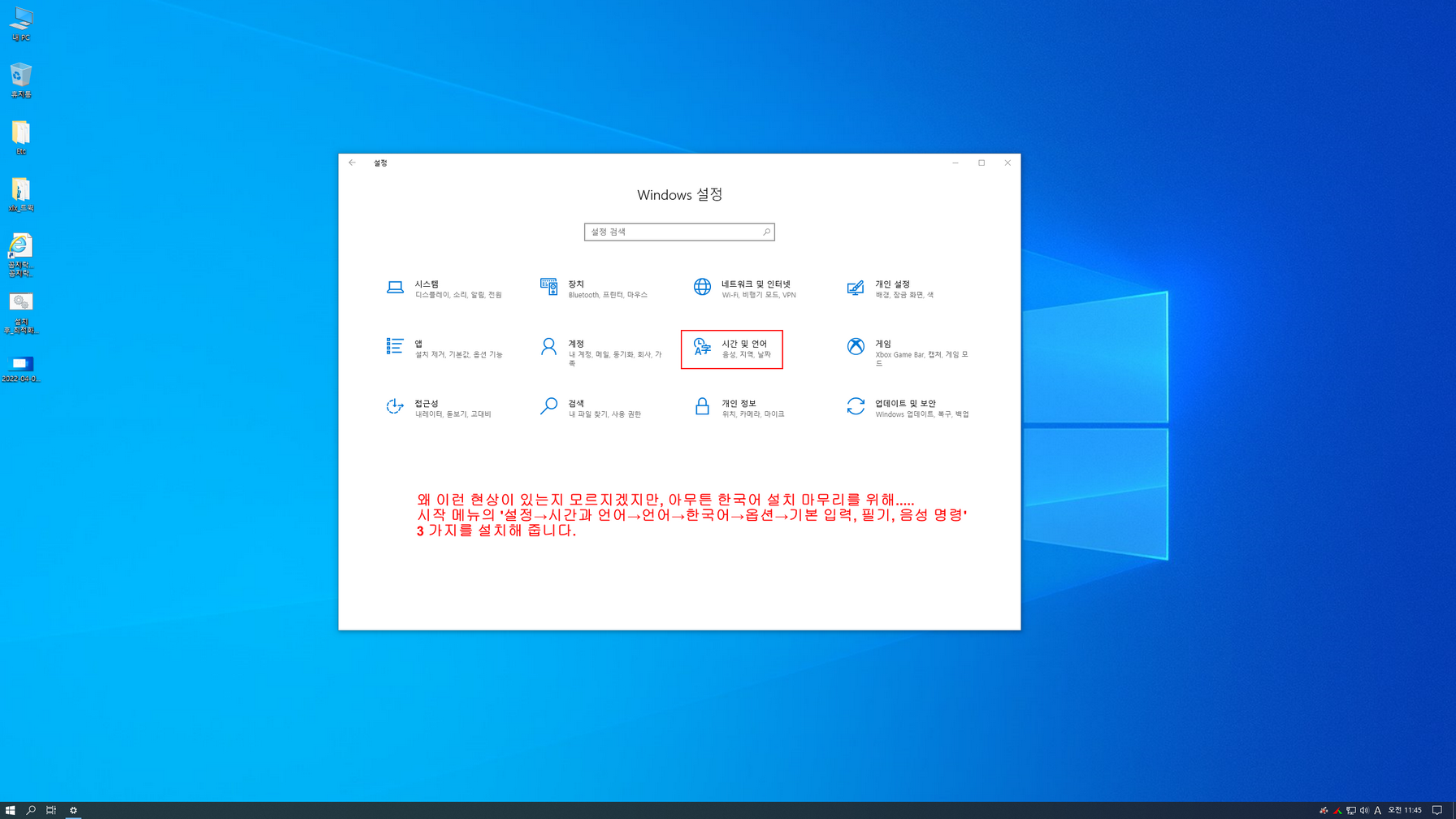Viewport: 1456px width, 819px height.
Task: Open the Action Center notification icon
Action: pyautogui.click(x=1436, y=810)
